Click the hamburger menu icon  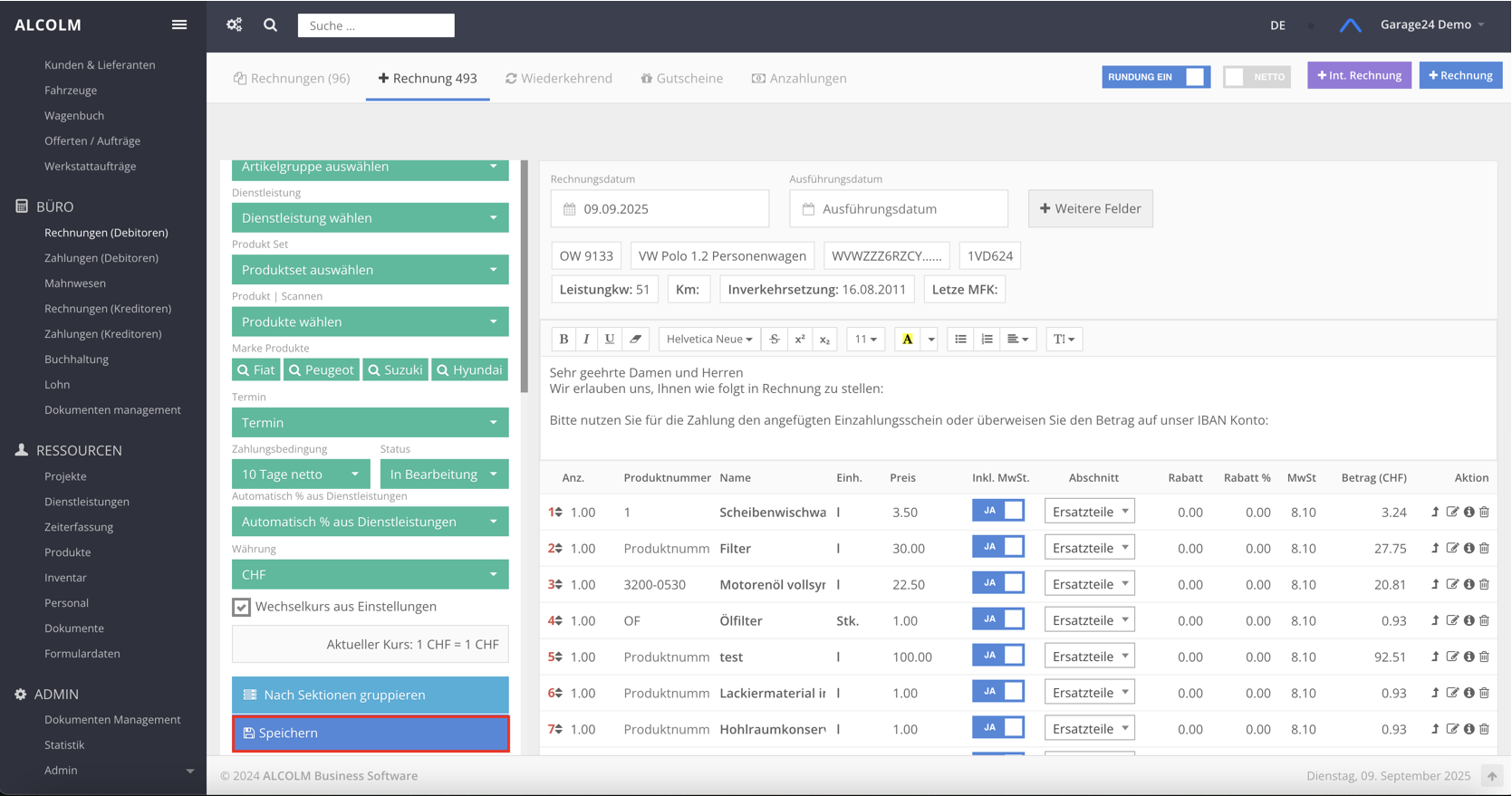[179, 24]
